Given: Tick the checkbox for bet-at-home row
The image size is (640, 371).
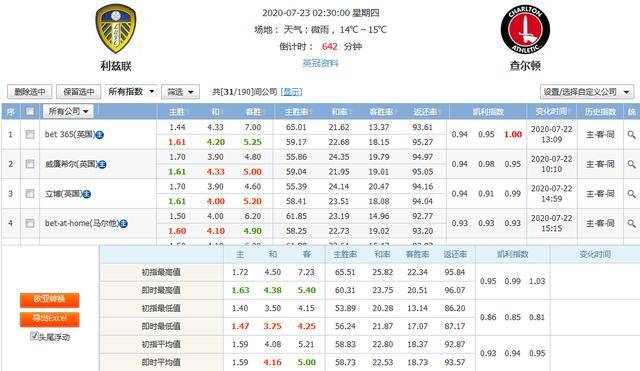Looking at the screenshot, I should tap(30, 223).
